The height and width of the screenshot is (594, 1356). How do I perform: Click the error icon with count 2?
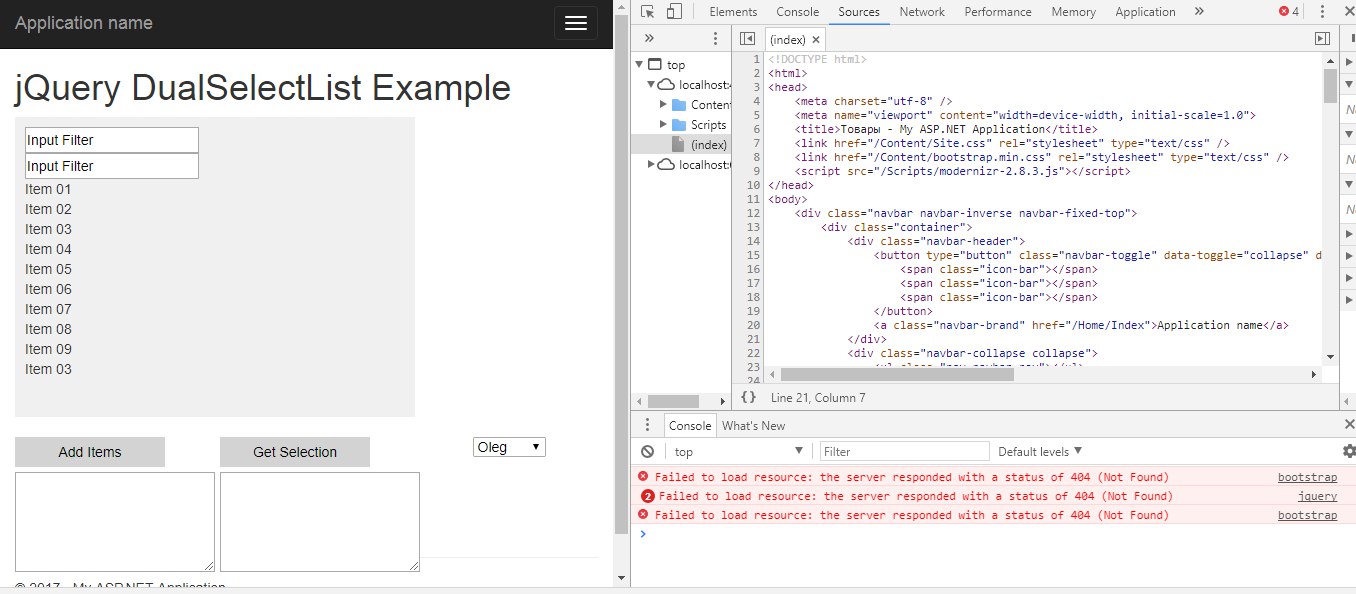point(648,496)
